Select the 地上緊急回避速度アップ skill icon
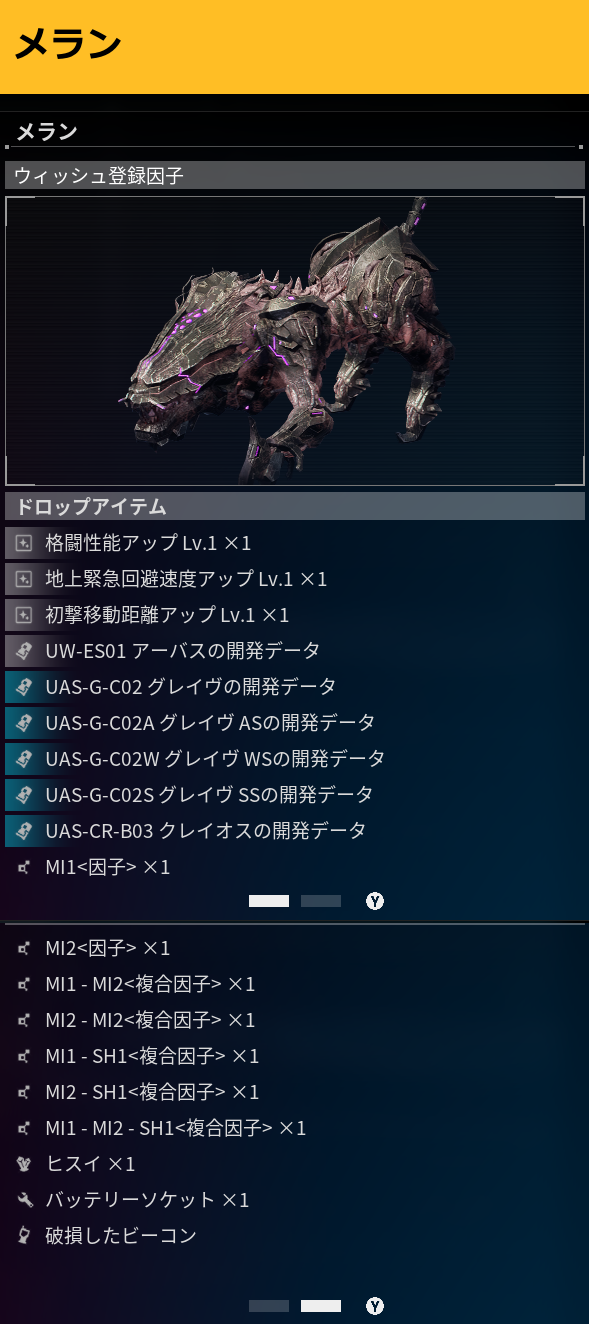 [x=22, y=579]
